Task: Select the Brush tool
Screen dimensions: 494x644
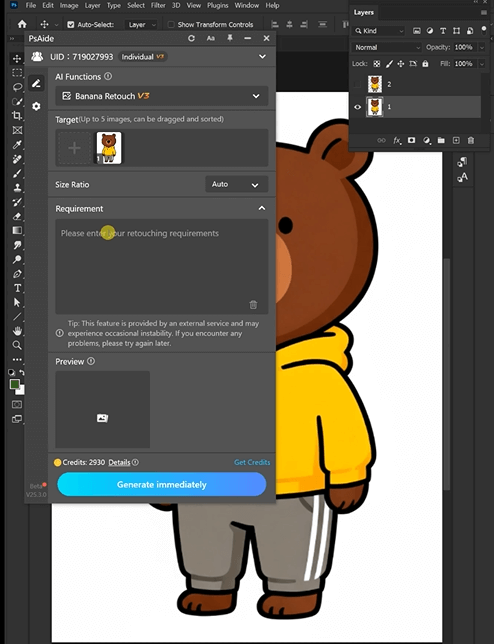Action: click(17, 173)
